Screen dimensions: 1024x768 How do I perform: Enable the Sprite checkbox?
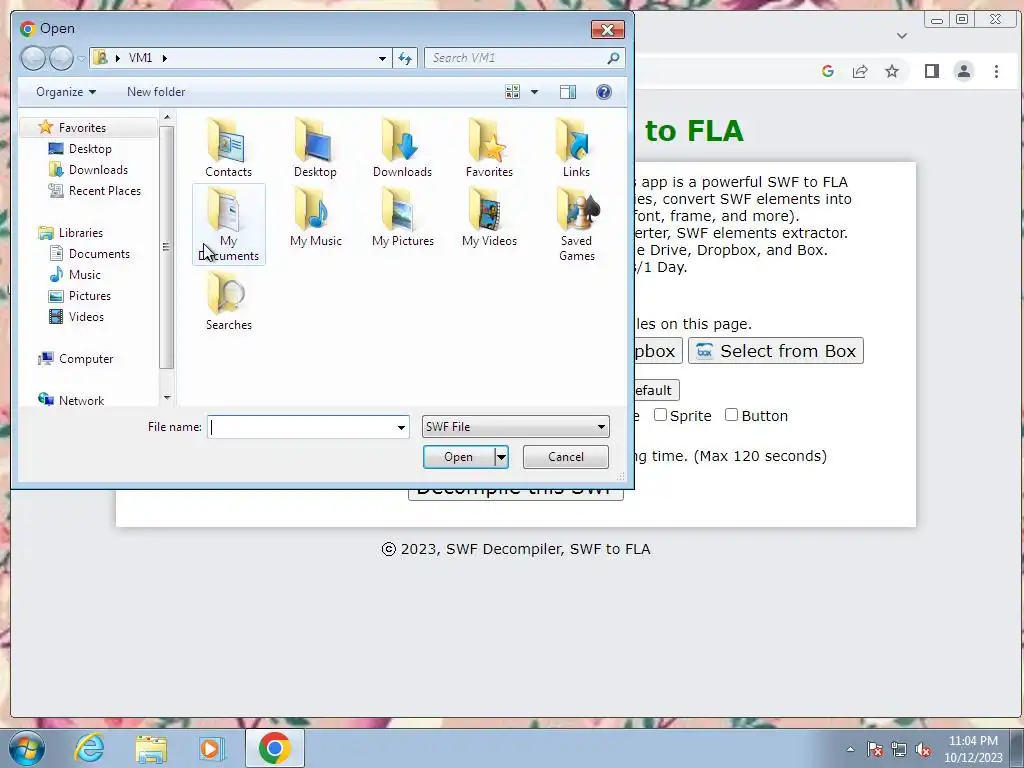click(x=660, y=415)
